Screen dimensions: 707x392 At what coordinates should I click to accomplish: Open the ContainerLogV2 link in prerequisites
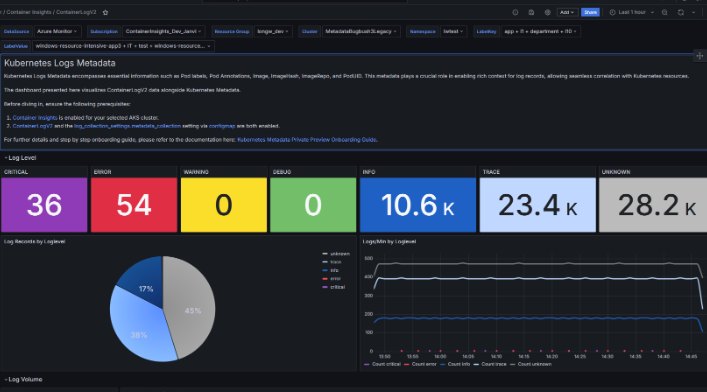32,126
